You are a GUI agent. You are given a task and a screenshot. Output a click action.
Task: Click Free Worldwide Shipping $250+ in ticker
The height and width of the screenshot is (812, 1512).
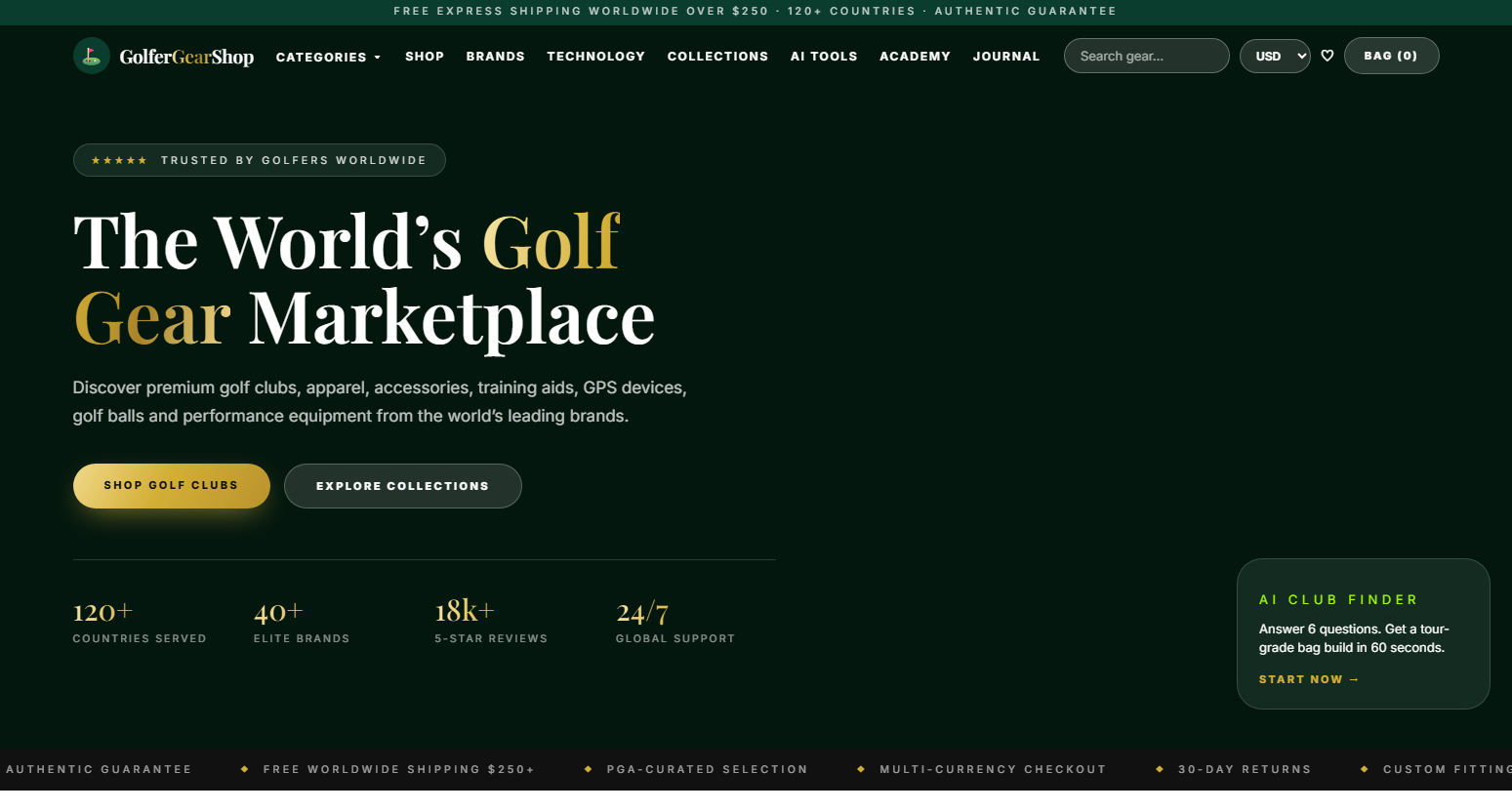coord(399,769)
